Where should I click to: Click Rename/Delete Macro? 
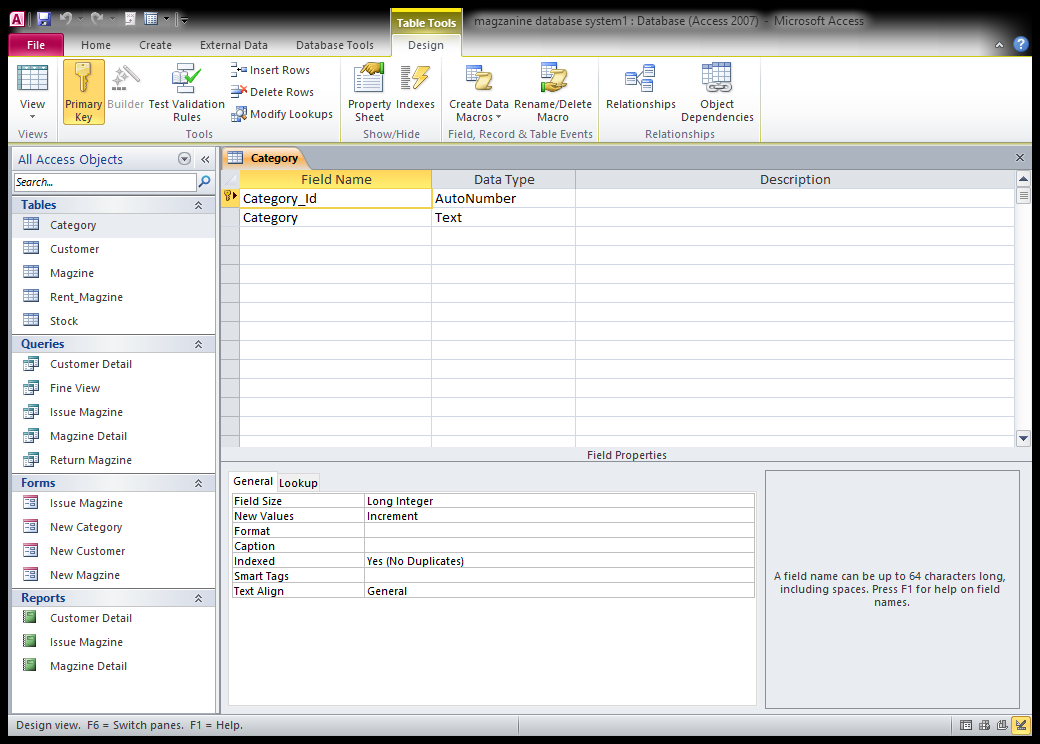coord(553,92)
